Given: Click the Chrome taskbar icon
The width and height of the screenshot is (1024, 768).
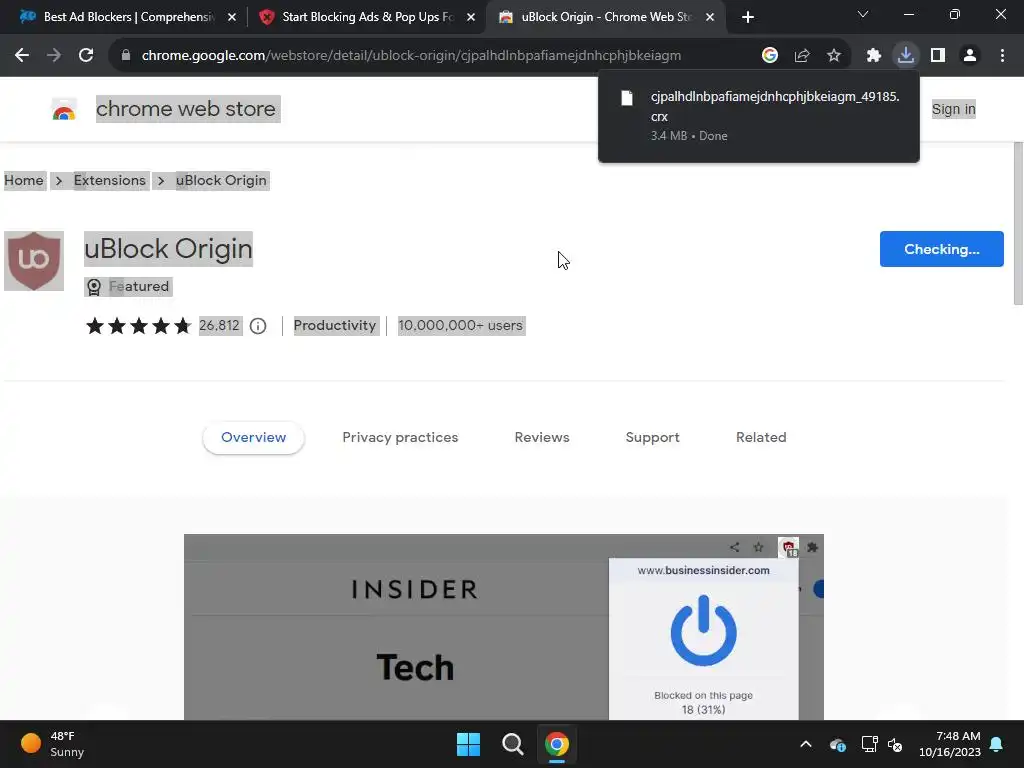Looking at the screenshot, I should coord(557,744).
